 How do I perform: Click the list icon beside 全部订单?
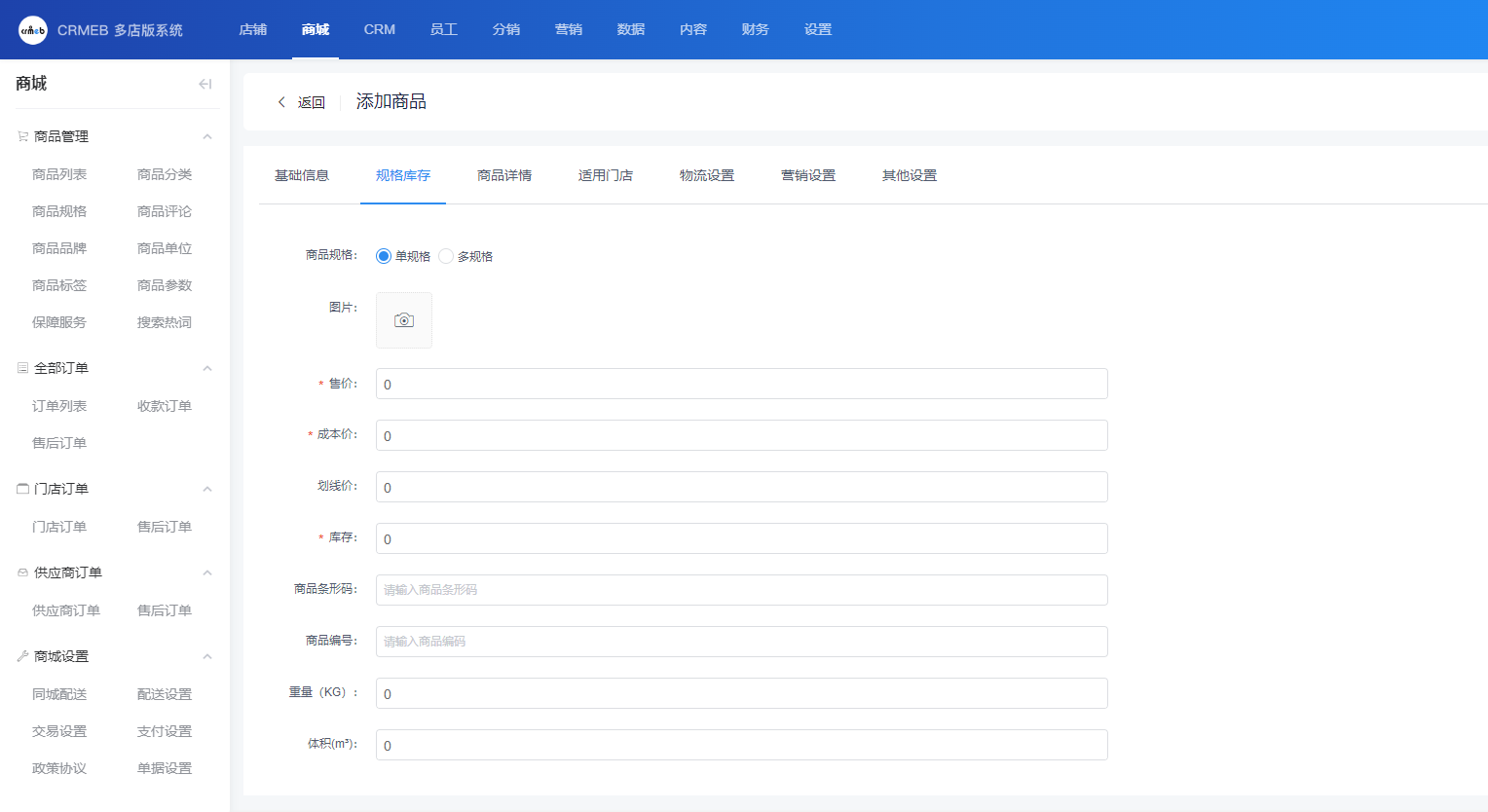click(x=22, y=368)
